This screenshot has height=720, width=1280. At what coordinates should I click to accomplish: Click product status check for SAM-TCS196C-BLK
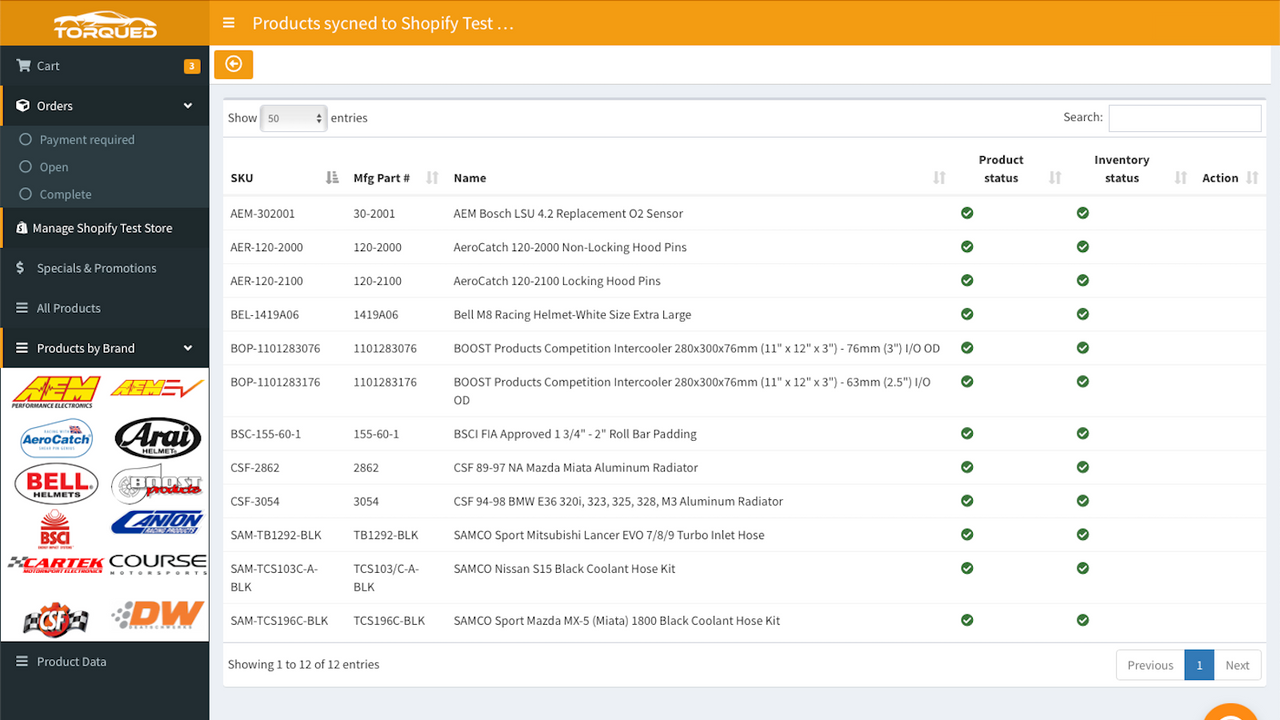click(x=967, y=620)
